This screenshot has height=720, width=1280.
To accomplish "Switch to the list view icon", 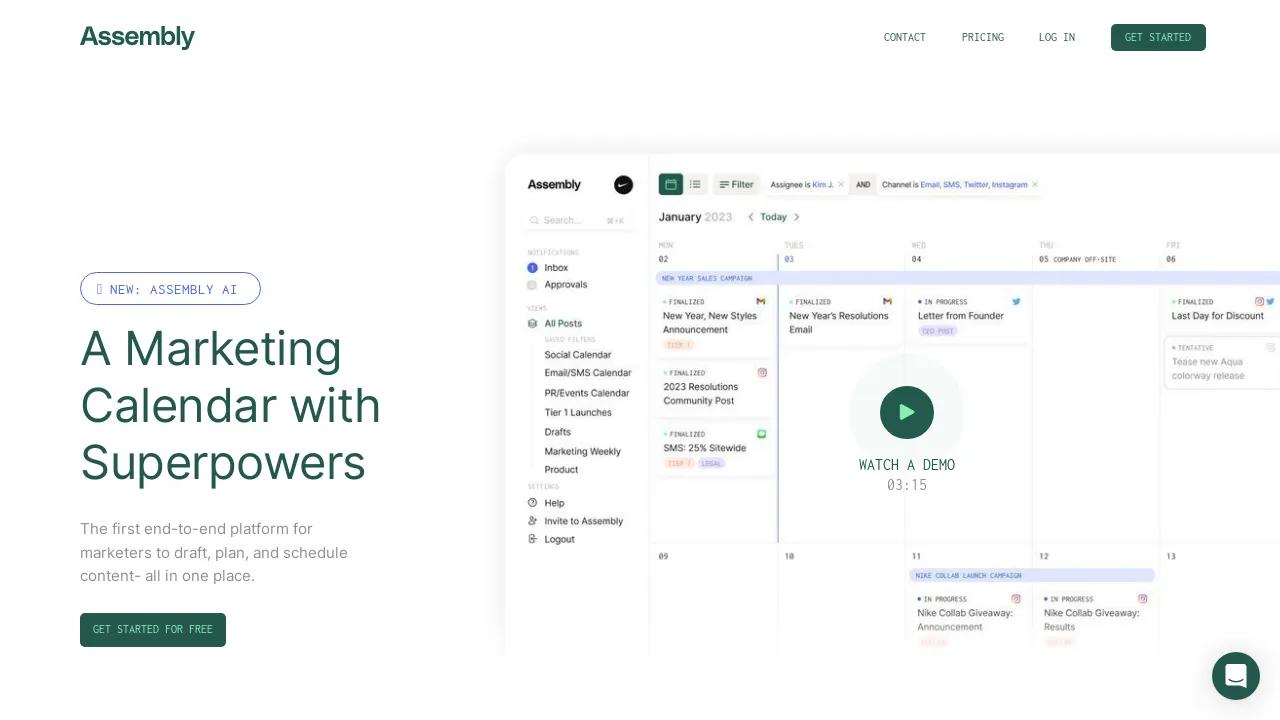I will 695,184.
